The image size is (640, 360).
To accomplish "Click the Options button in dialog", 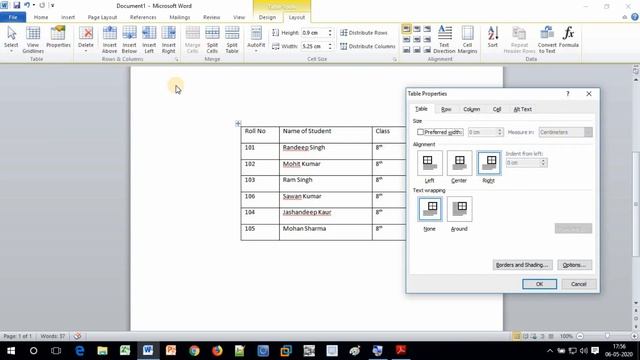I will (x=574, y=265).
